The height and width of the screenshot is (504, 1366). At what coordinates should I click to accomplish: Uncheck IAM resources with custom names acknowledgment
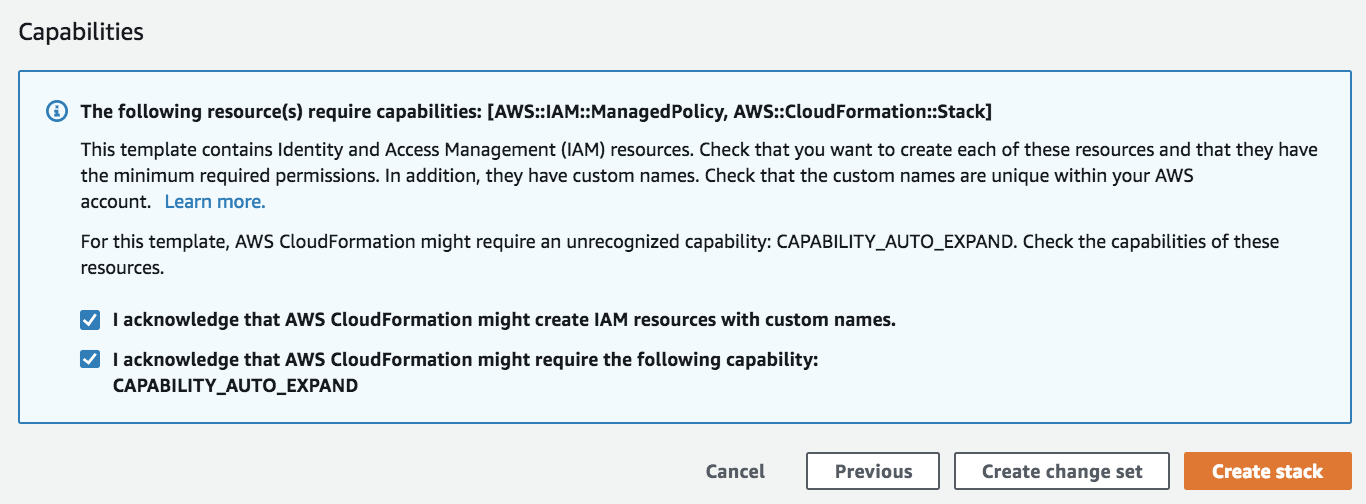(x=90, y=321)
